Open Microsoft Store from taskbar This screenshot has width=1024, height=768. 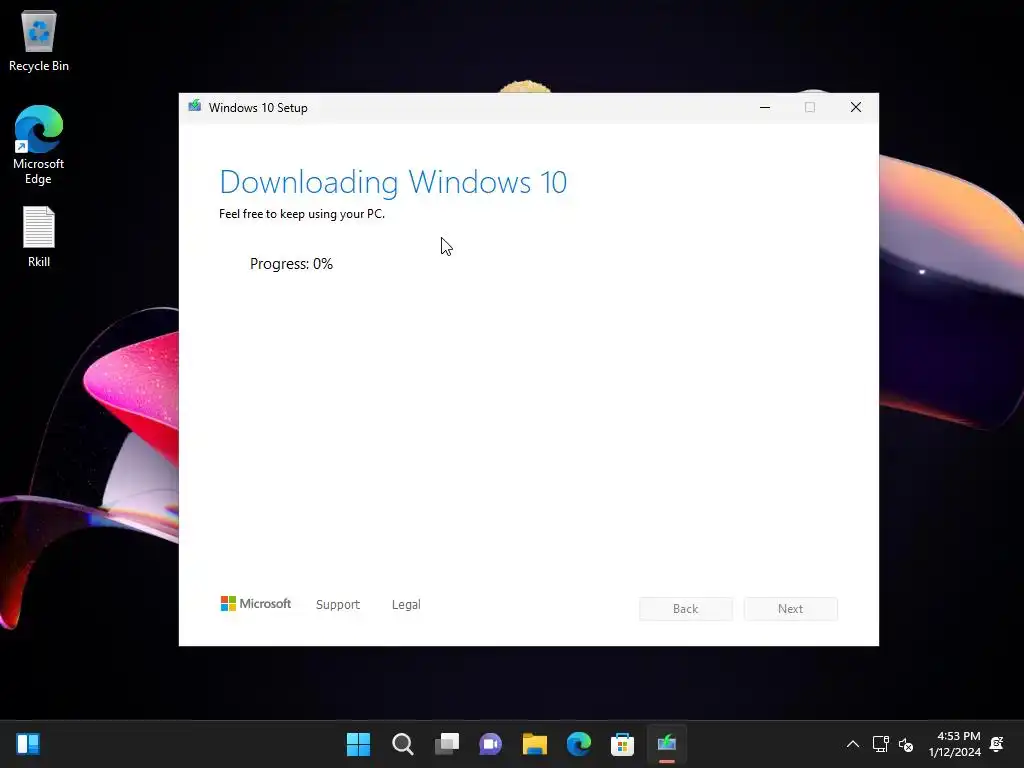(x=622, y=744)
